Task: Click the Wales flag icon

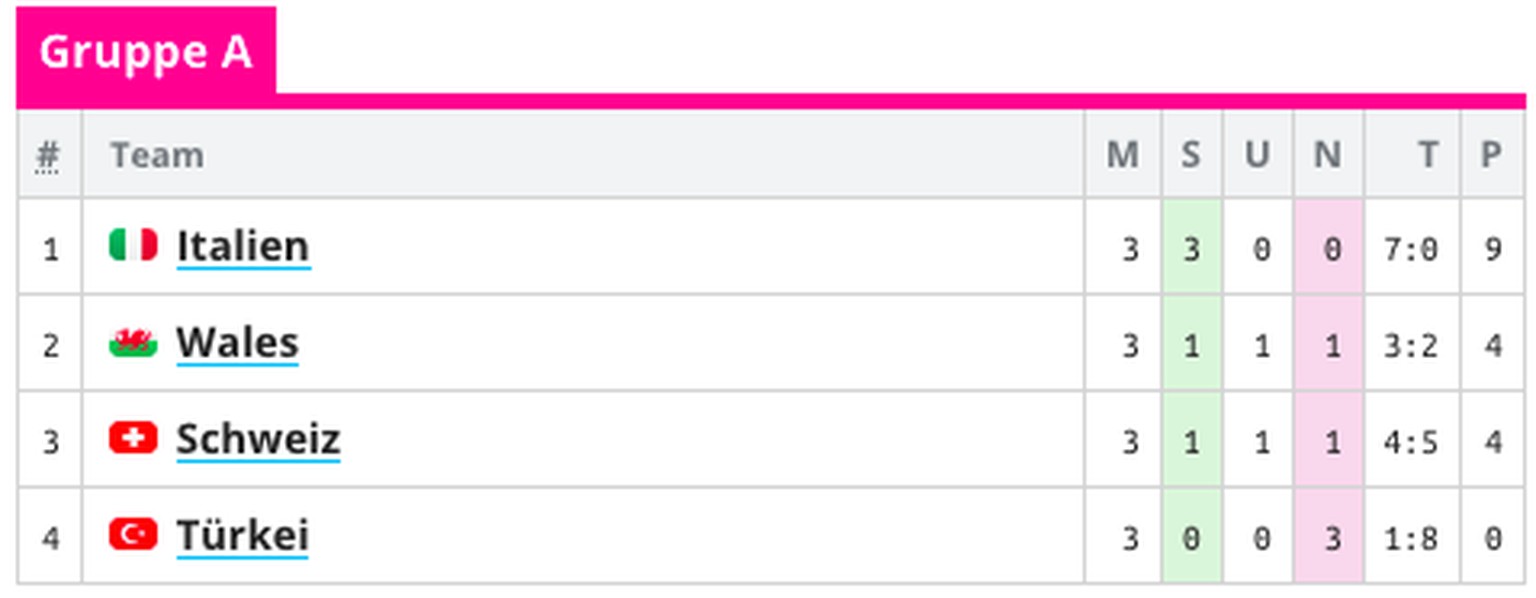Action: point(133,343)
